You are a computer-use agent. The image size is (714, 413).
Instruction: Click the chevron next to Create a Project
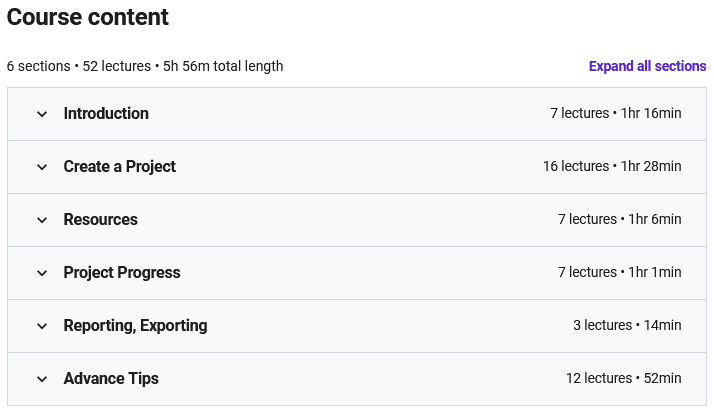pyautogui.click(x=42, y=167)
